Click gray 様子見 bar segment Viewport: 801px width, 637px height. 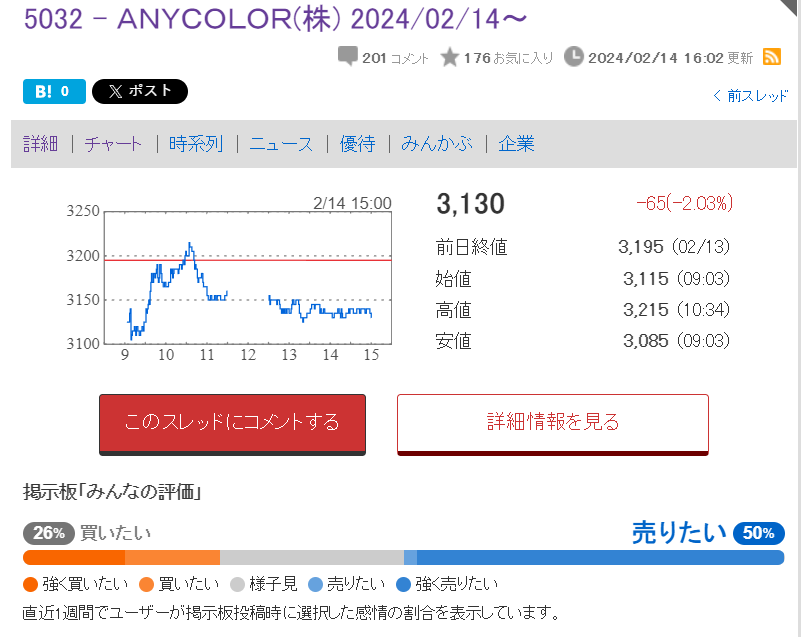(312, 557)
